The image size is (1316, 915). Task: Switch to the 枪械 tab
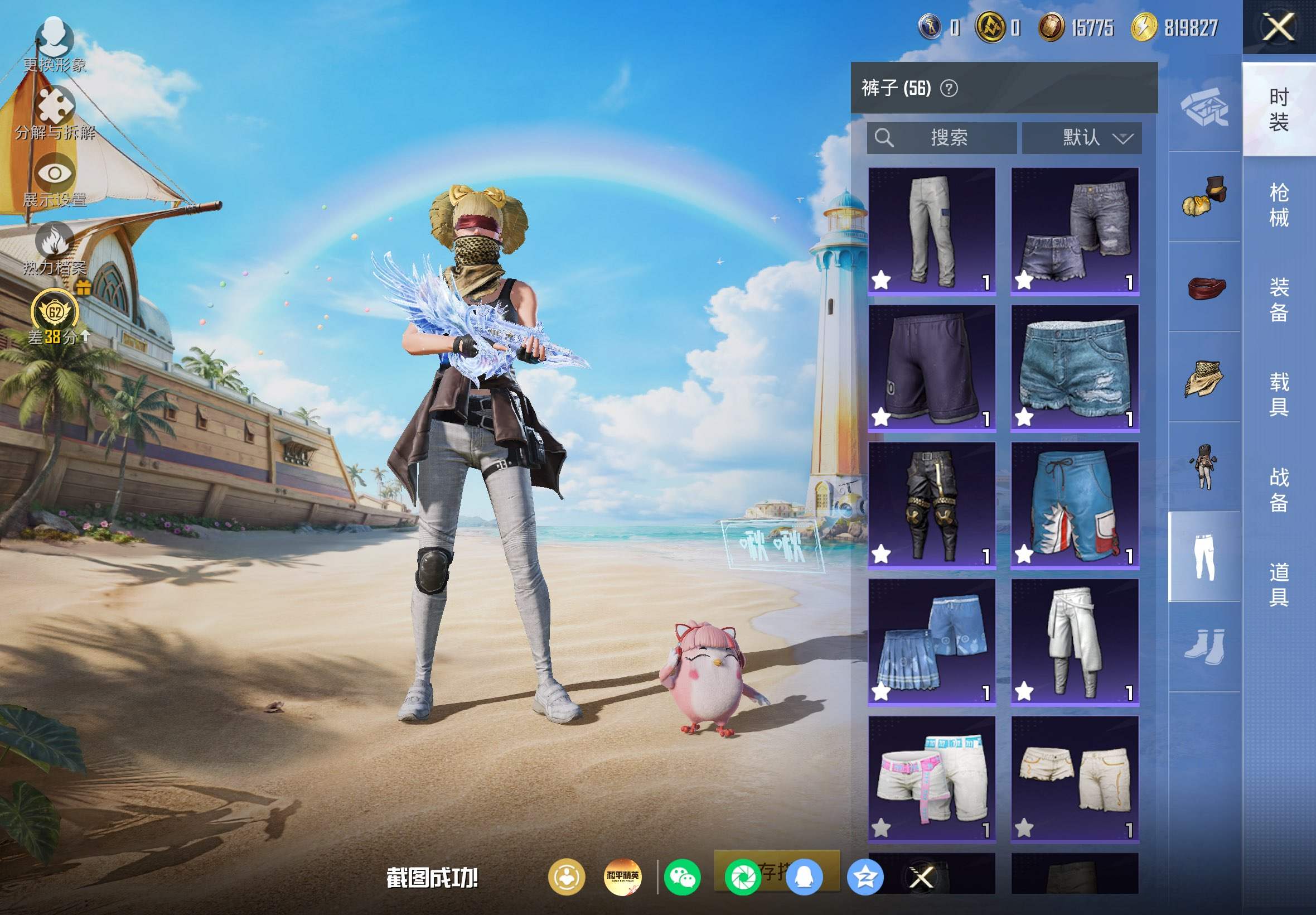[x=1279, y=205]
